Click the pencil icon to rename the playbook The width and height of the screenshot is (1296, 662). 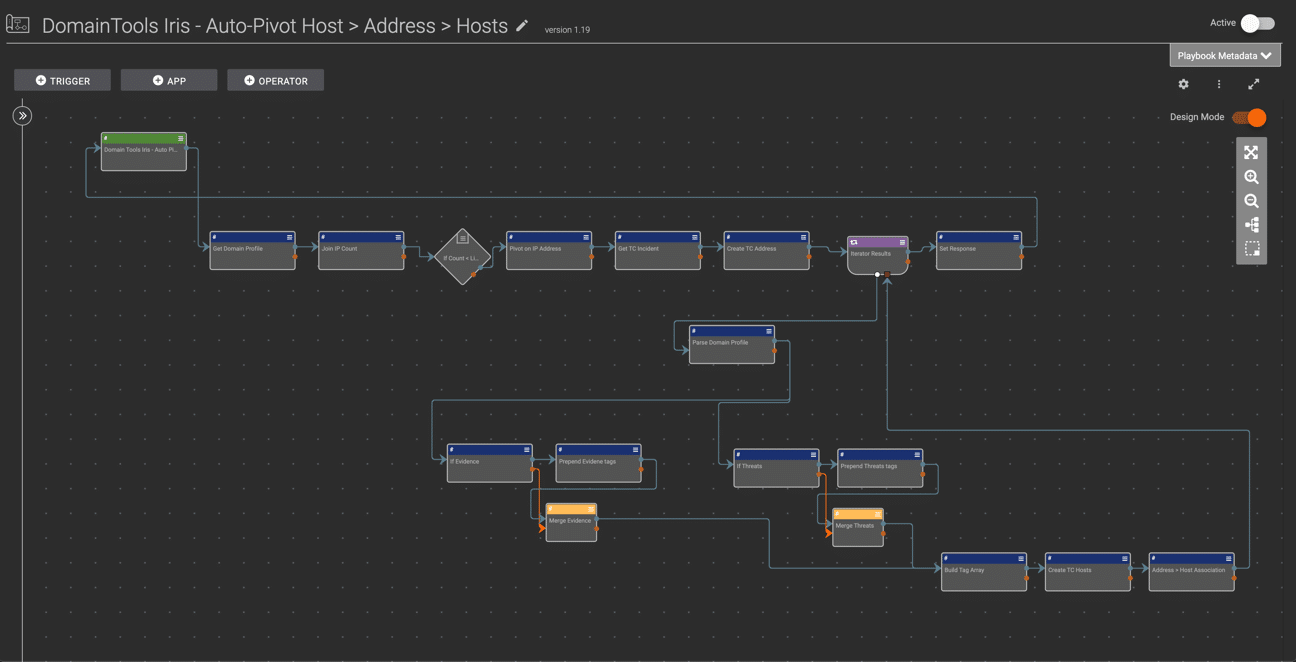click(521, 25)
